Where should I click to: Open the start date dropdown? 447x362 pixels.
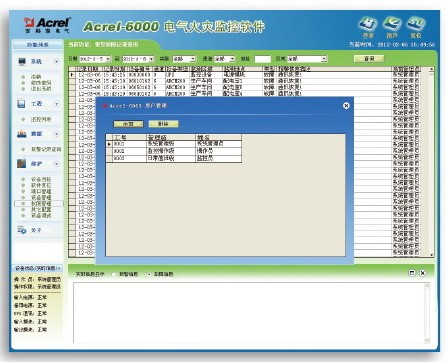point(107,59)
